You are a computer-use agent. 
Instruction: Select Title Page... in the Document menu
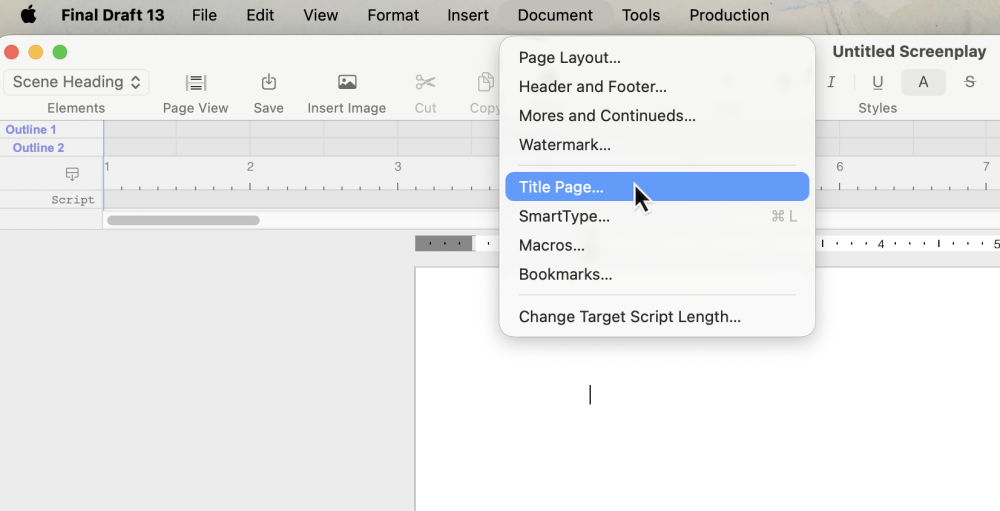657,186
